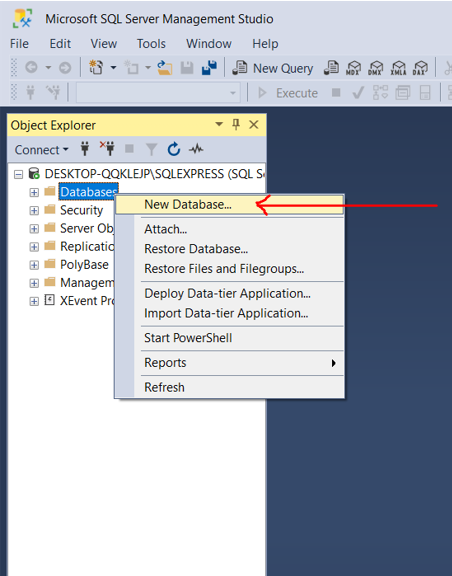Choose Attach... from context menu
Viewport: 452px width, 576px height.
pos(230,229)
